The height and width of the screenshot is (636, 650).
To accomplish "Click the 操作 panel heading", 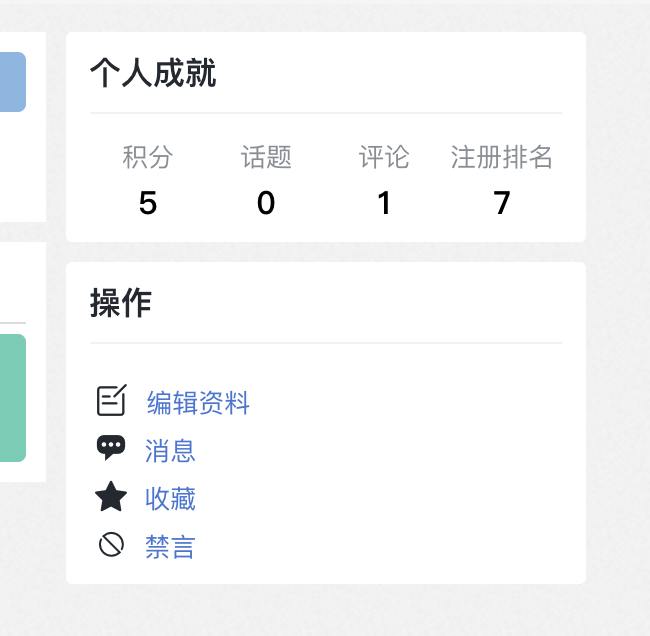I will click(121, 303).
